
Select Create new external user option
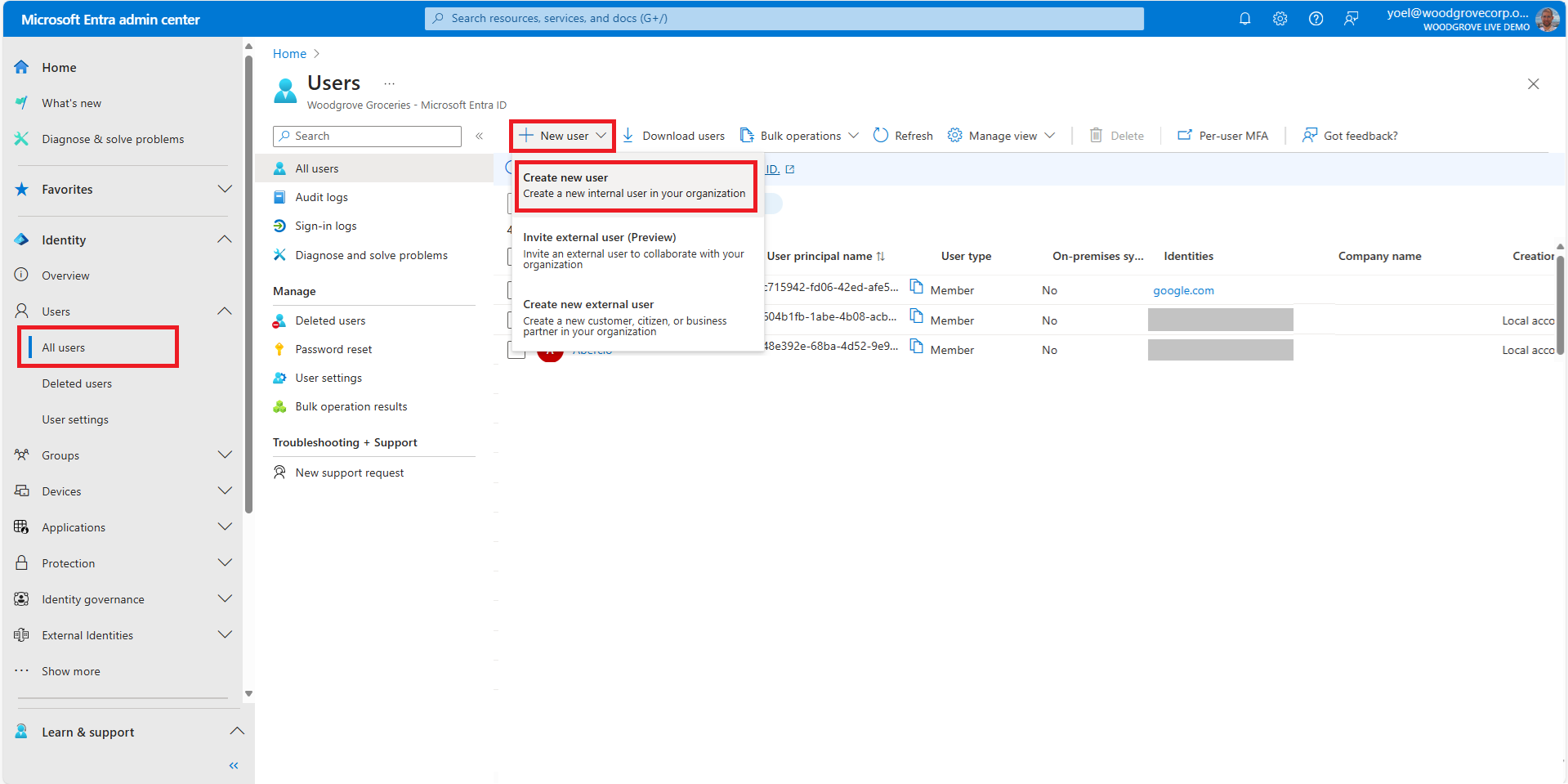click(x=634, y=317)
